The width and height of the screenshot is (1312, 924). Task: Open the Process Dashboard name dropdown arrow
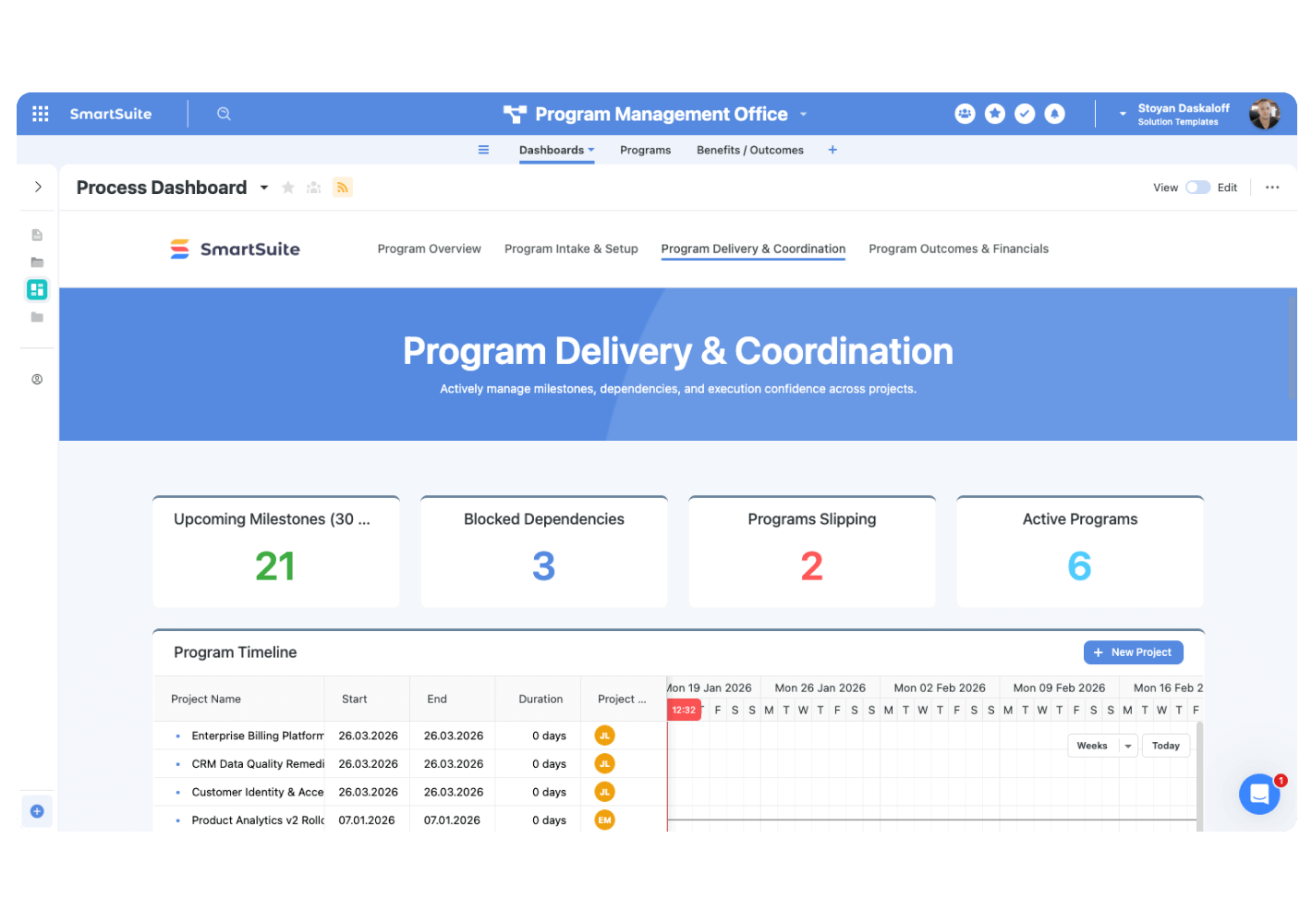click(x=263, y=188)
